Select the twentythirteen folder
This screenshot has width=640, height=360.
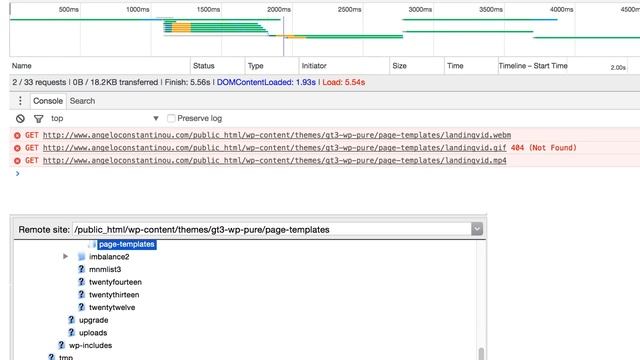(x=114, y=295)
